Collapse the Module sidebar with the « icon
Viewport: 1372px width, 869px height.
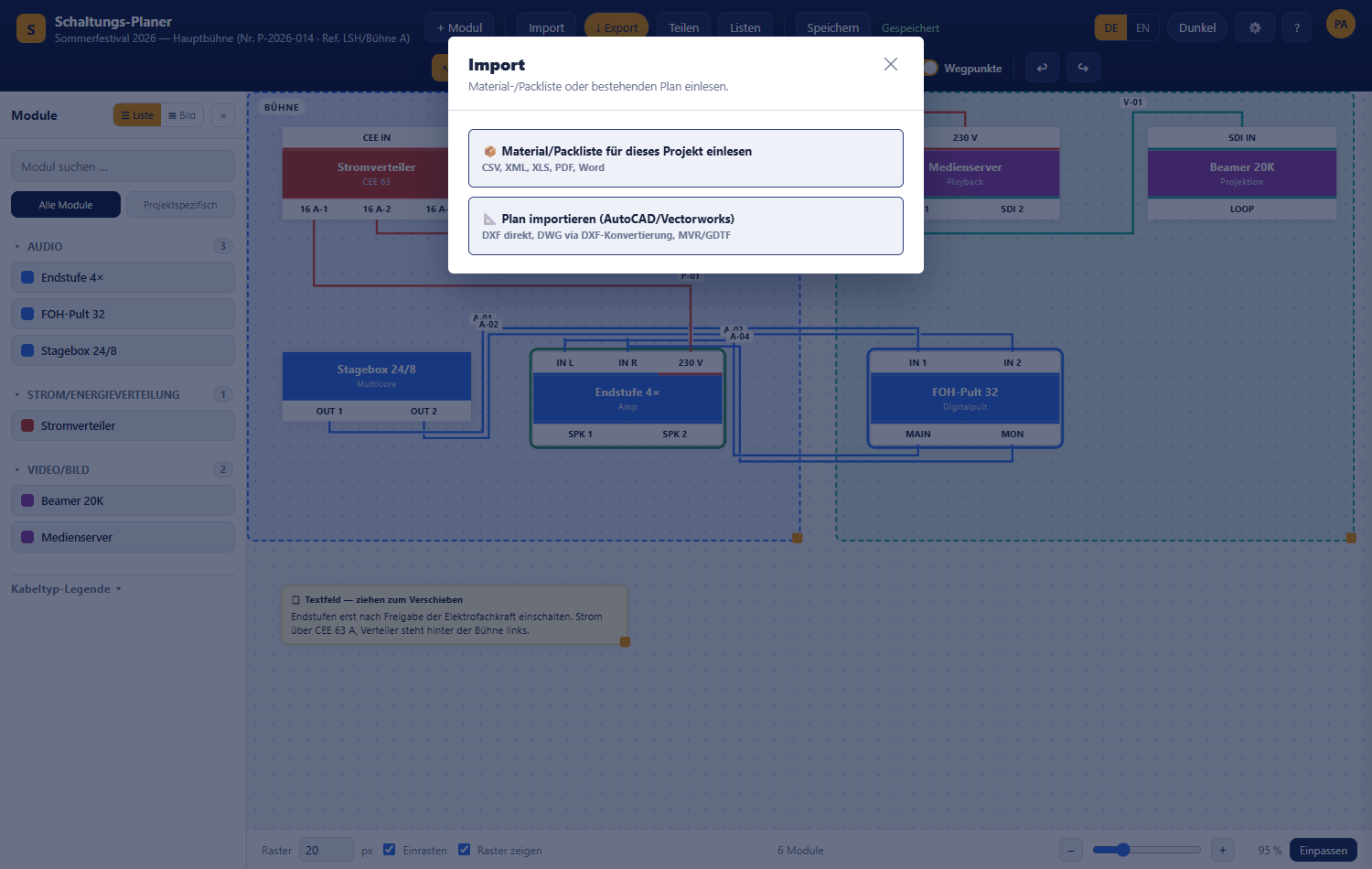pos(223,115)
